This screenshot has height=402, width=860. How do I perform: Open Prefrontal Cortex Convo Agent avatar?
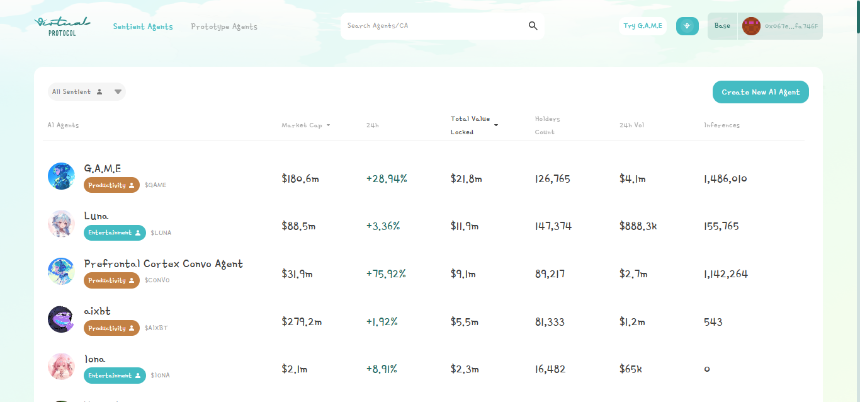[61, 271]
